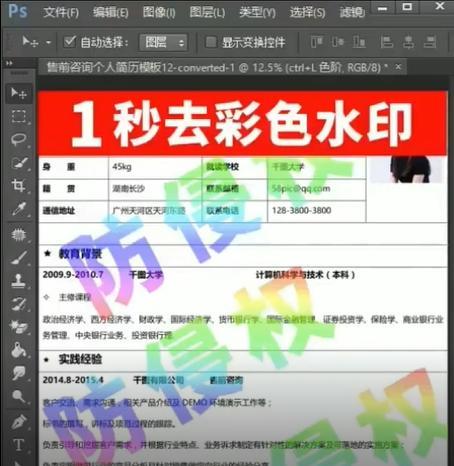This screenshot has width=454, height=466.
Task: Open the 文件(F) menu
Action: pyautogui.click(x=61, y=13)
